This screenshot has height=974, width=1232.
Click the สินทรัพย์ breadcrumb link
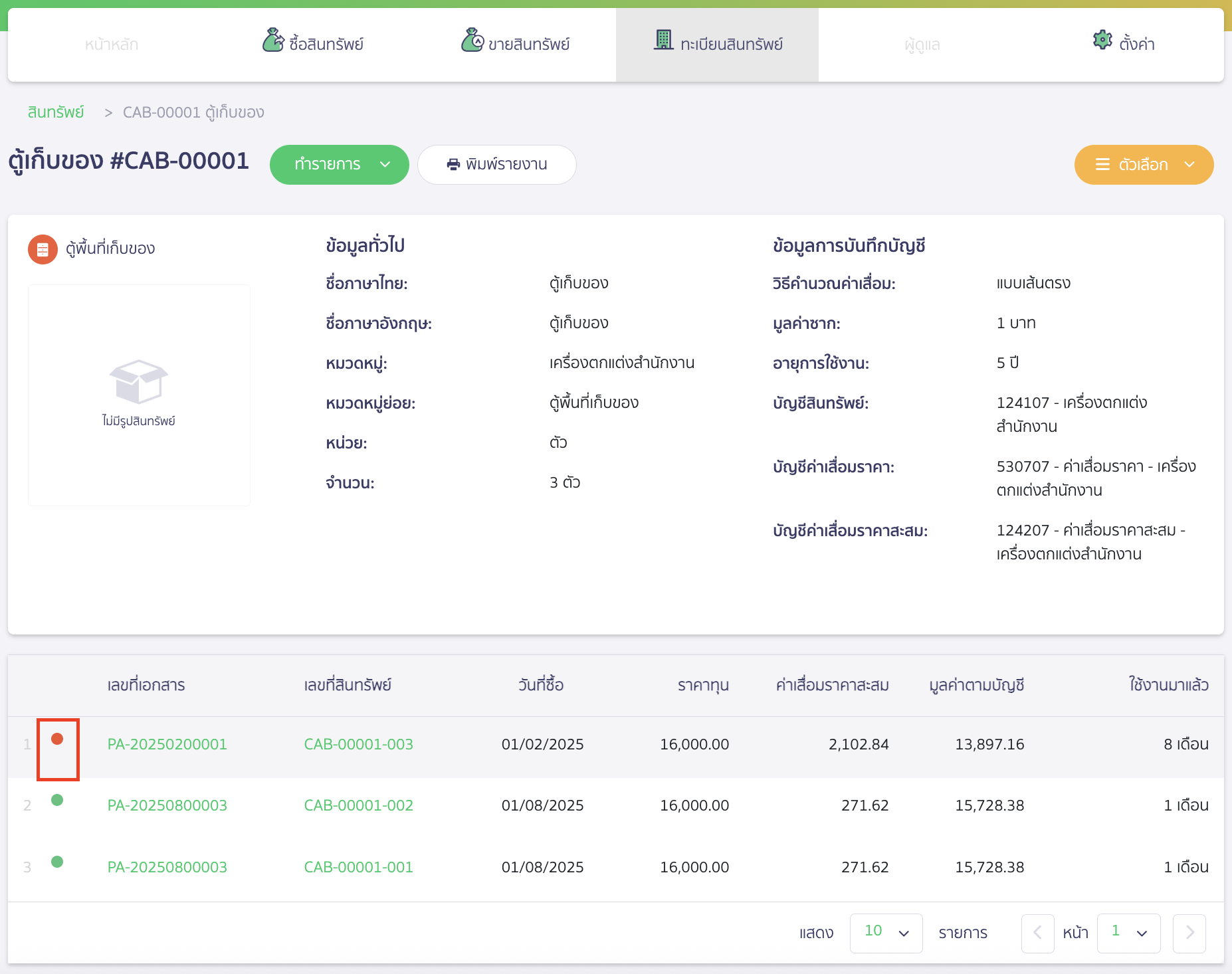coord(56,112)
